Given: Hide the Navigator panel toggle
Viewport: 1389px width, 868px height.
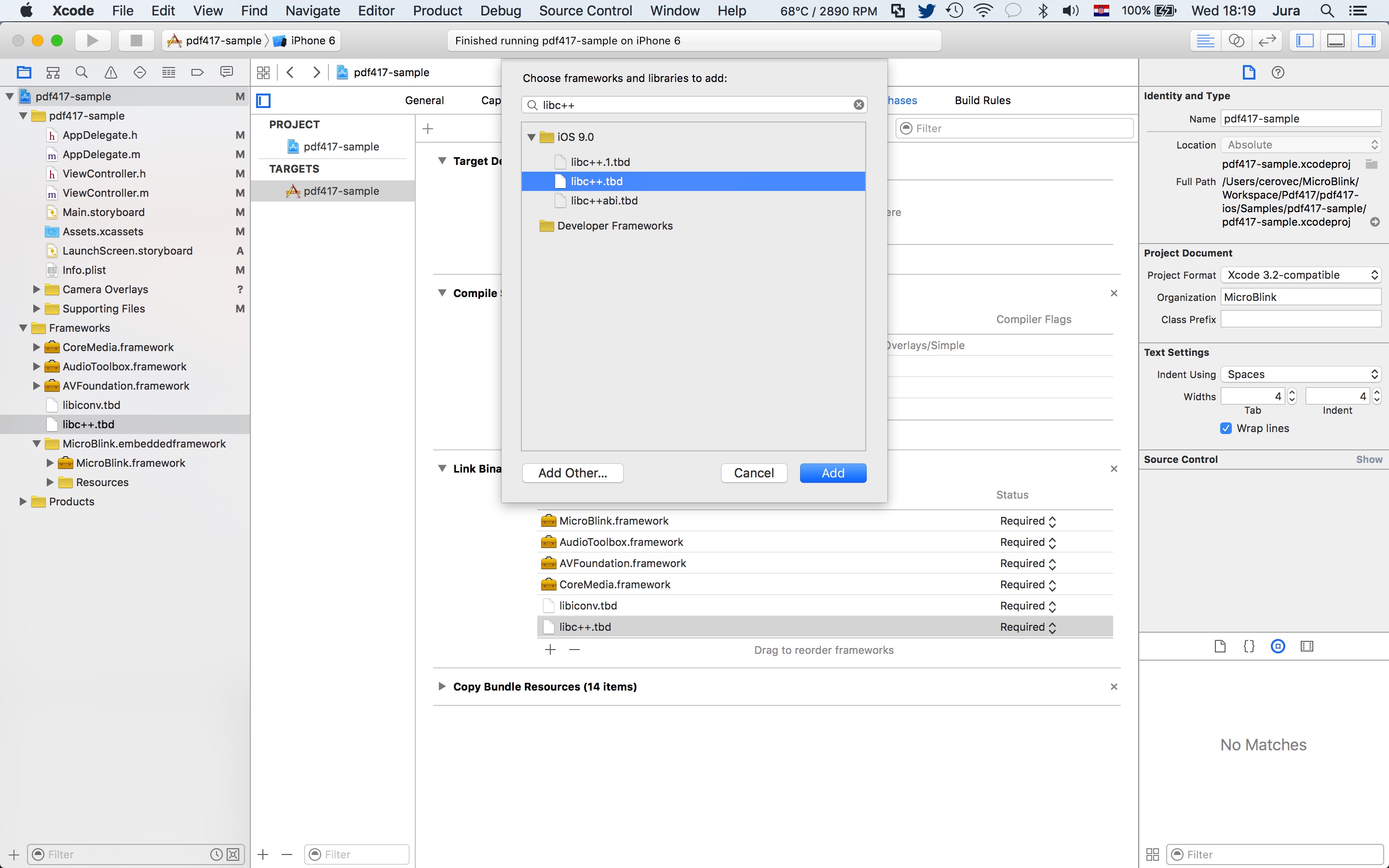Looking at the screenshot, I should point(1305,40).
